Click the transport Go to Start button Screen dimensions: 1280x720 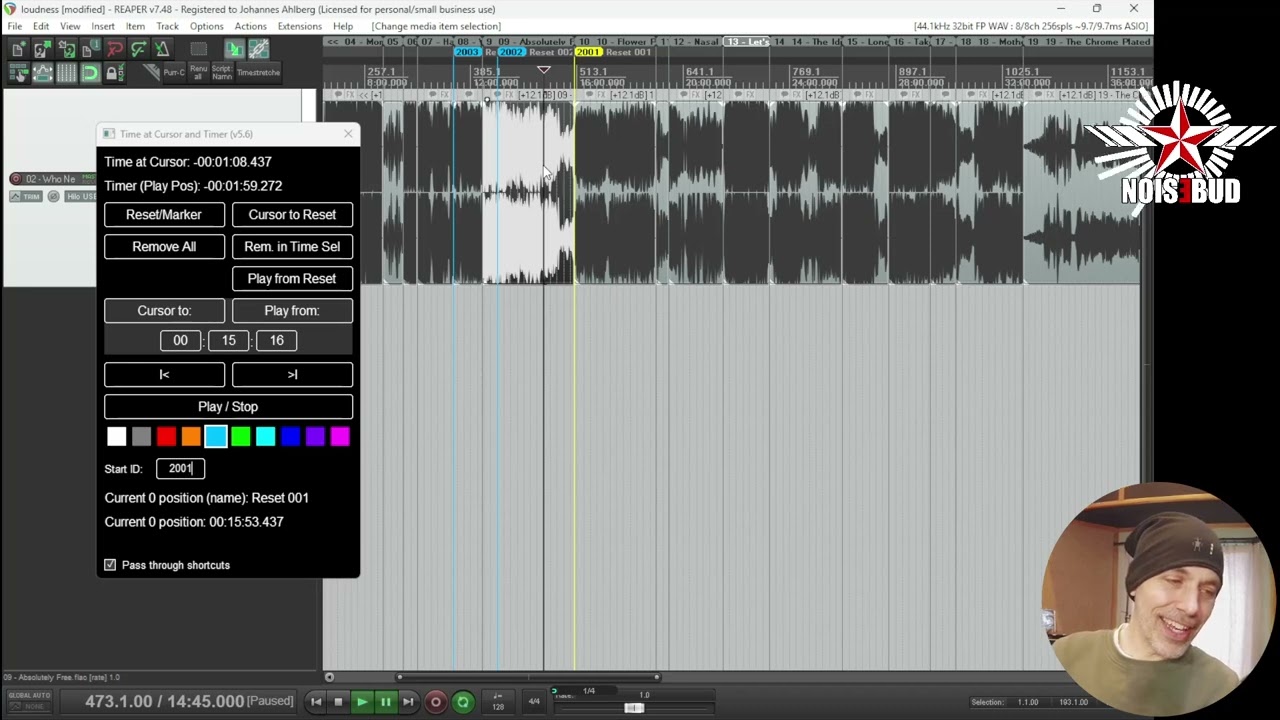(x=316, y=702)
